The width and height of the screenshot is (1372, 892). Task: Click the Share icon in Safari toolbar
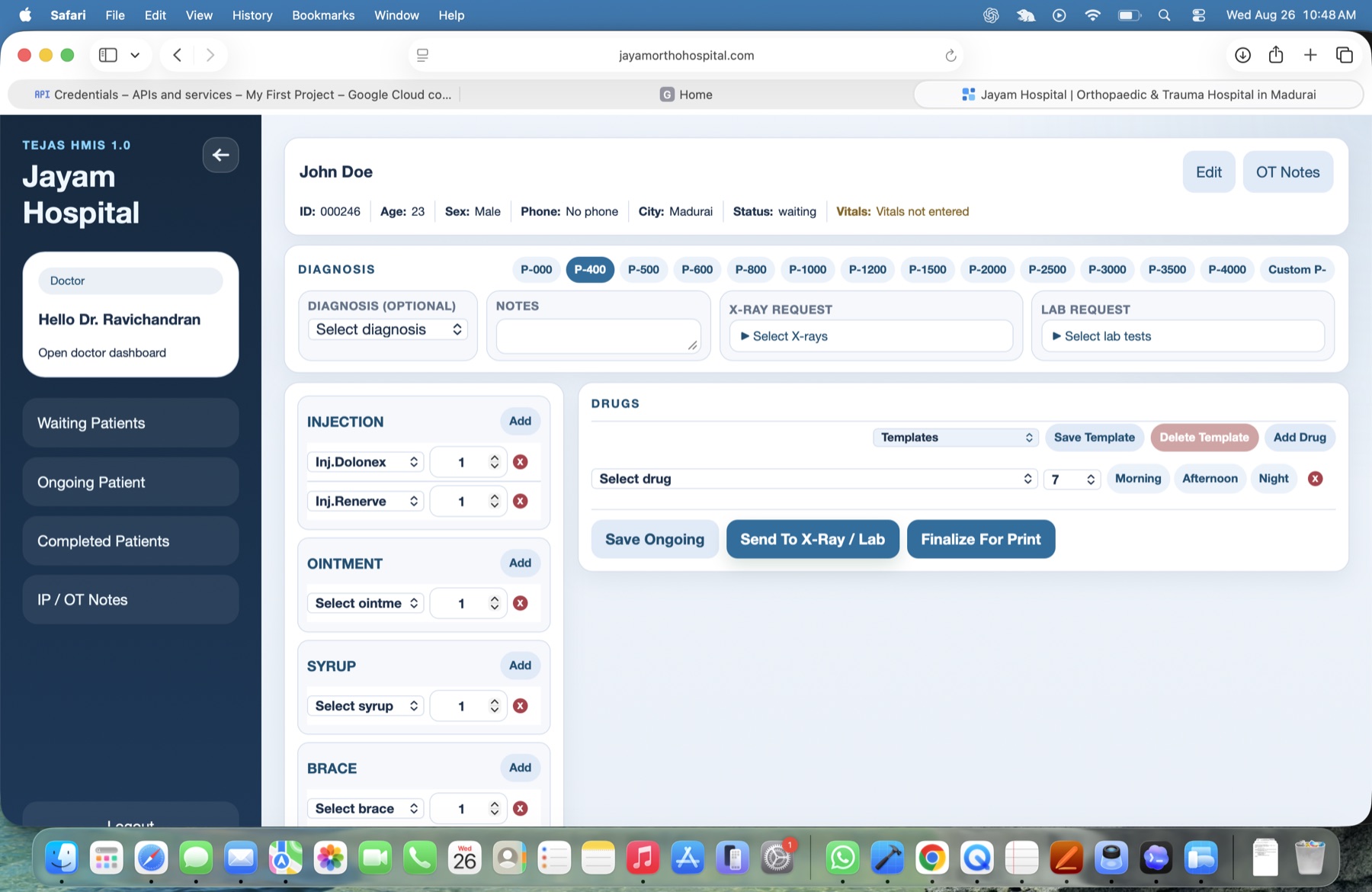pos(1276,55)
